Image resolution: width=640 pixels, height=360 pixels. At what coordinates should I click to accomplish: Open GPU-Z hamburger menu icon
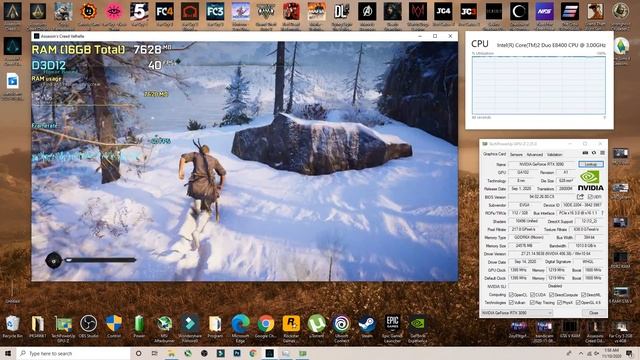pos(602,153)
